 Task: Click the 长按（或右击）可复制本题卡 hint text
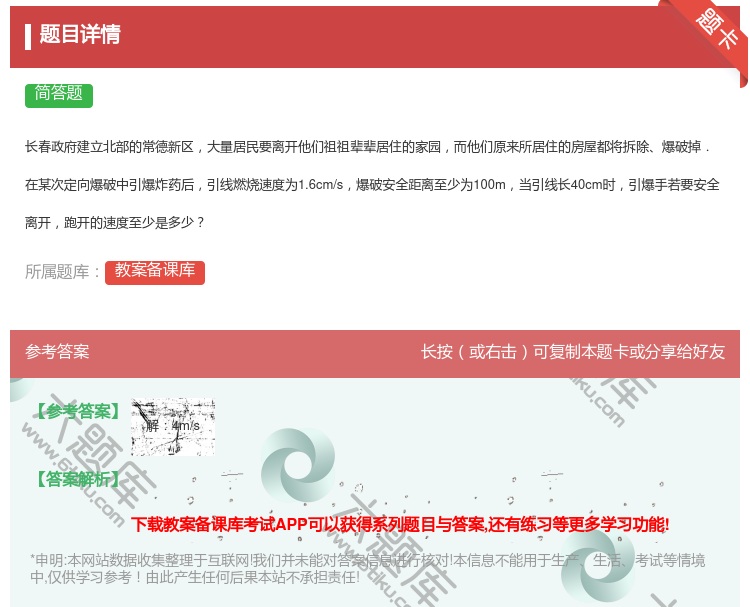coord(573,352)
